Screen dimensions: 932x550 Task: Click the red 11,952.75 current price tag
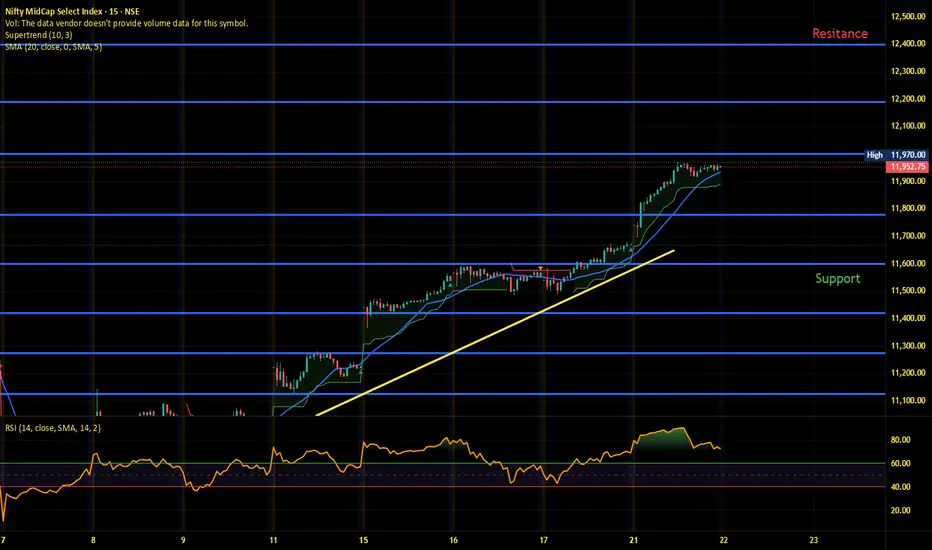point(907,166)
